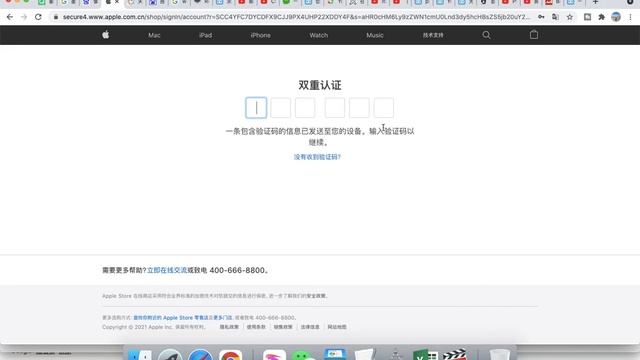Close the active Apple browser tab
The height and width of the screenshot is (360, 640).
click(x=117, y=2)
